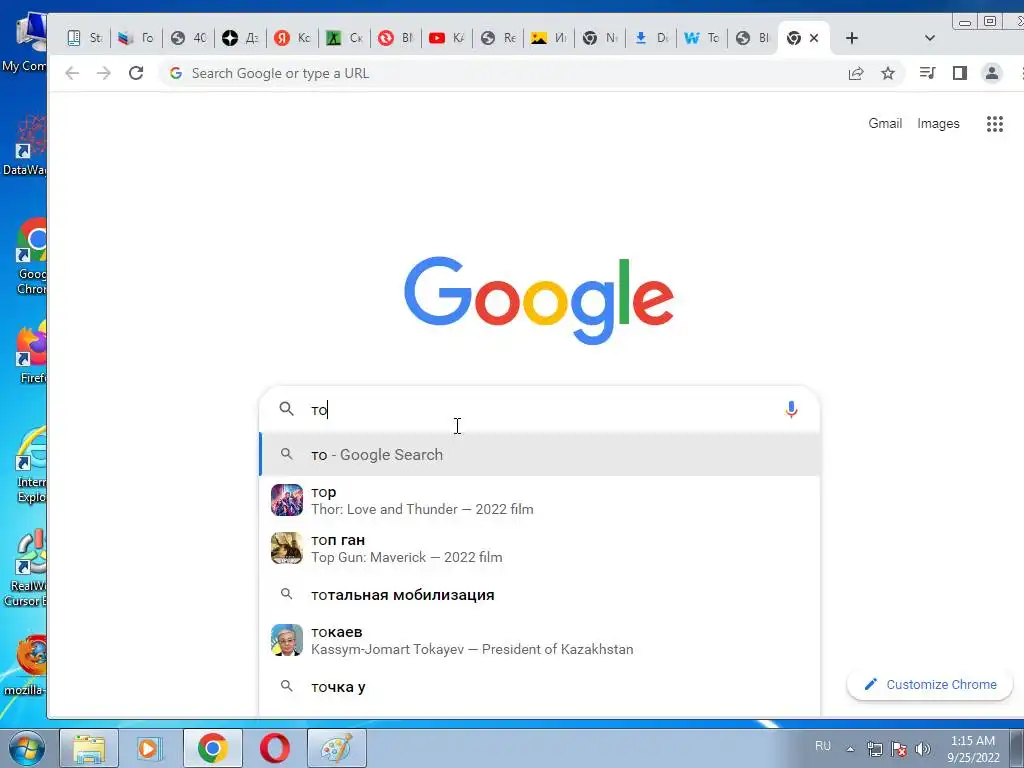Viewport: 1024px width, 768px height.
Task: Open Opera from the taskbar
Action: pyautogui.click(x=274, y=748)
